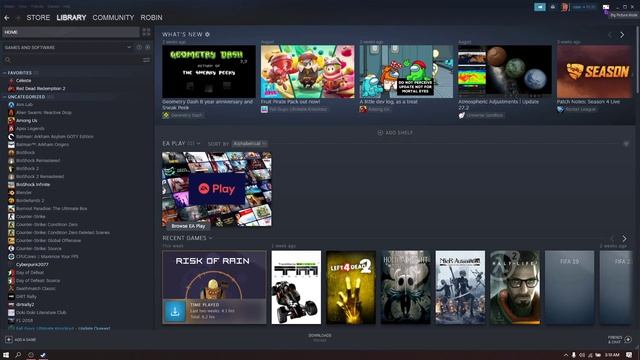Click the Batman Arkham Asylum GOTY icon
The width and height of the screenshot is (640, 360).
[x=11, y=137]
